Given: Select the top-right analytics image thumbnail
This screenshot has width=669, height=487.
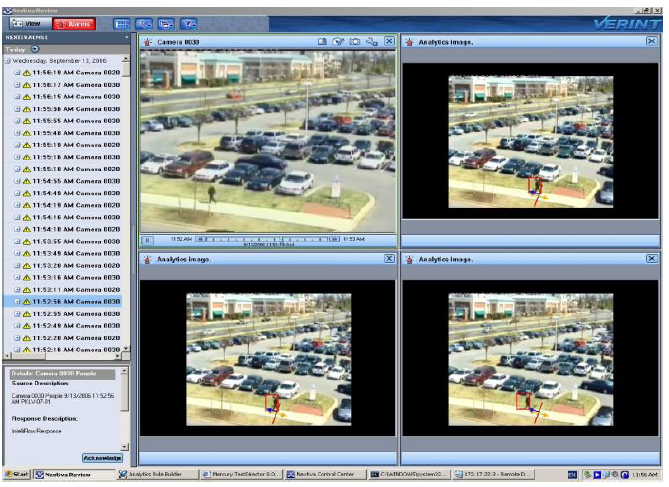Looking at the screenshot, I should coord(531,142).
